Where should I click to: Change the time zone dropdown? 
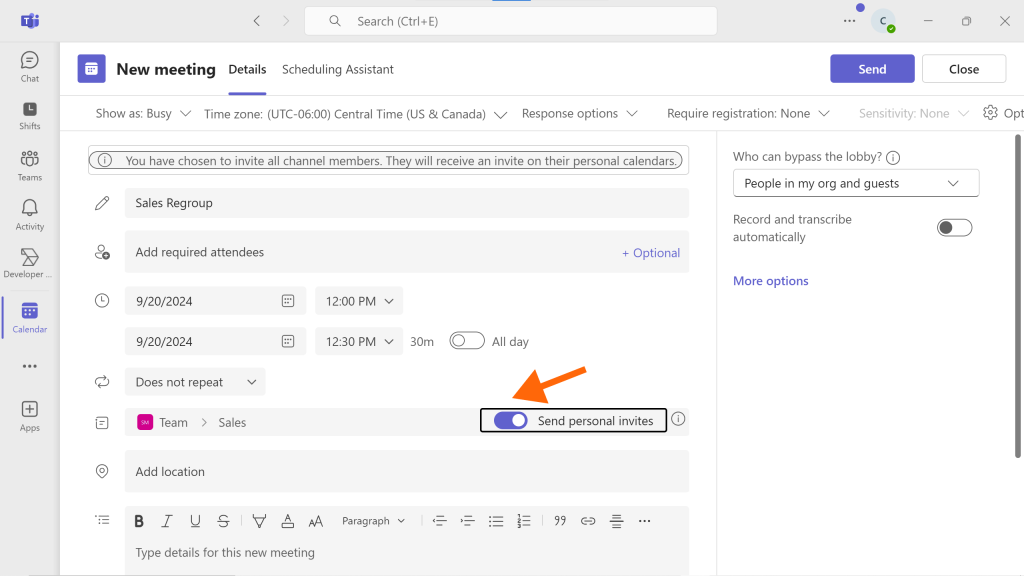pyautogui.click(x=355, y=114)
